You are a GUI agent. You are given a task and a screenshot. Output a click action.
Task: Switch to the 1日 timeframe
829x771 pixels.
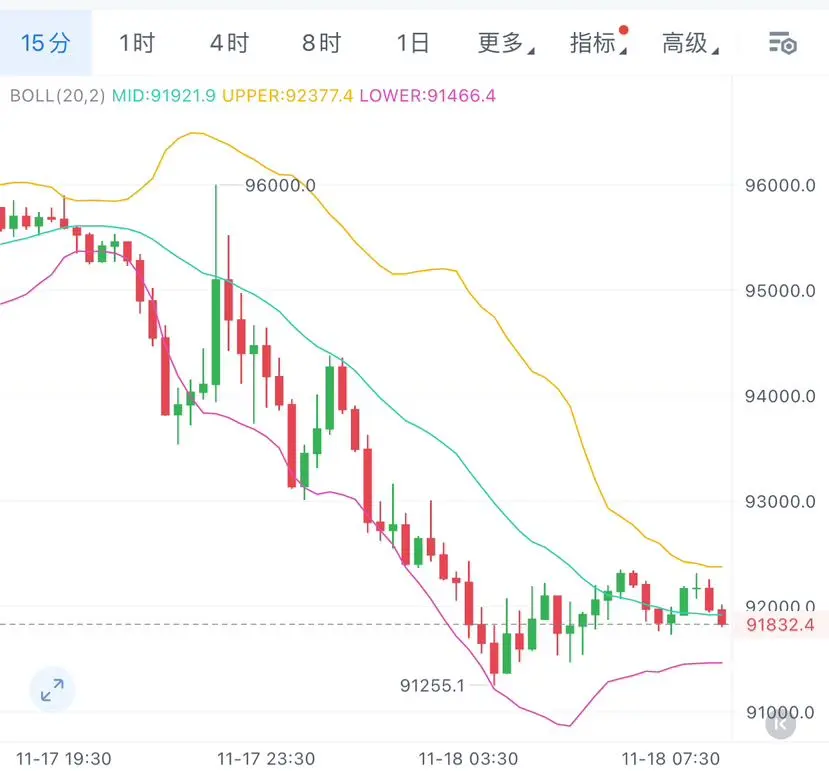(x=413, y=43)
